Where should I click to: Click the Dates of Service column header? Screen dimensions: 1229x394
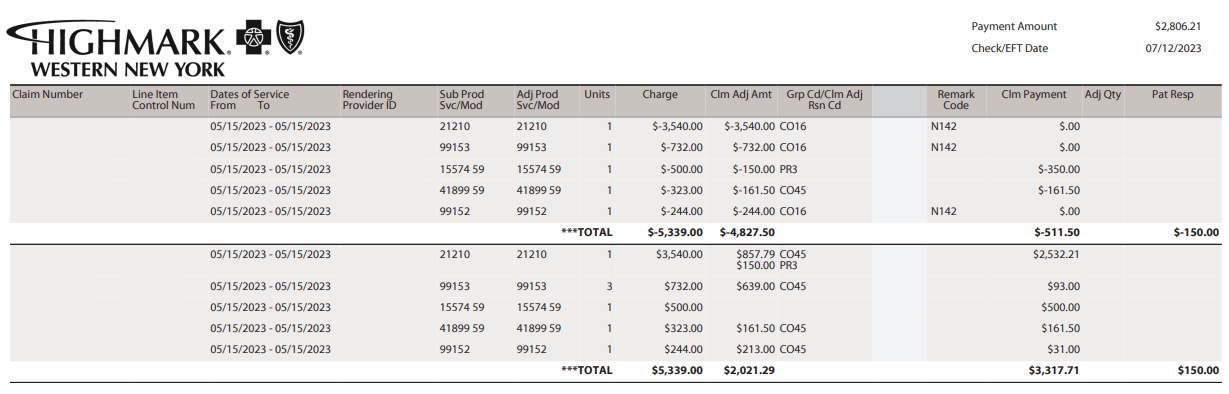(x=249, y=100)
